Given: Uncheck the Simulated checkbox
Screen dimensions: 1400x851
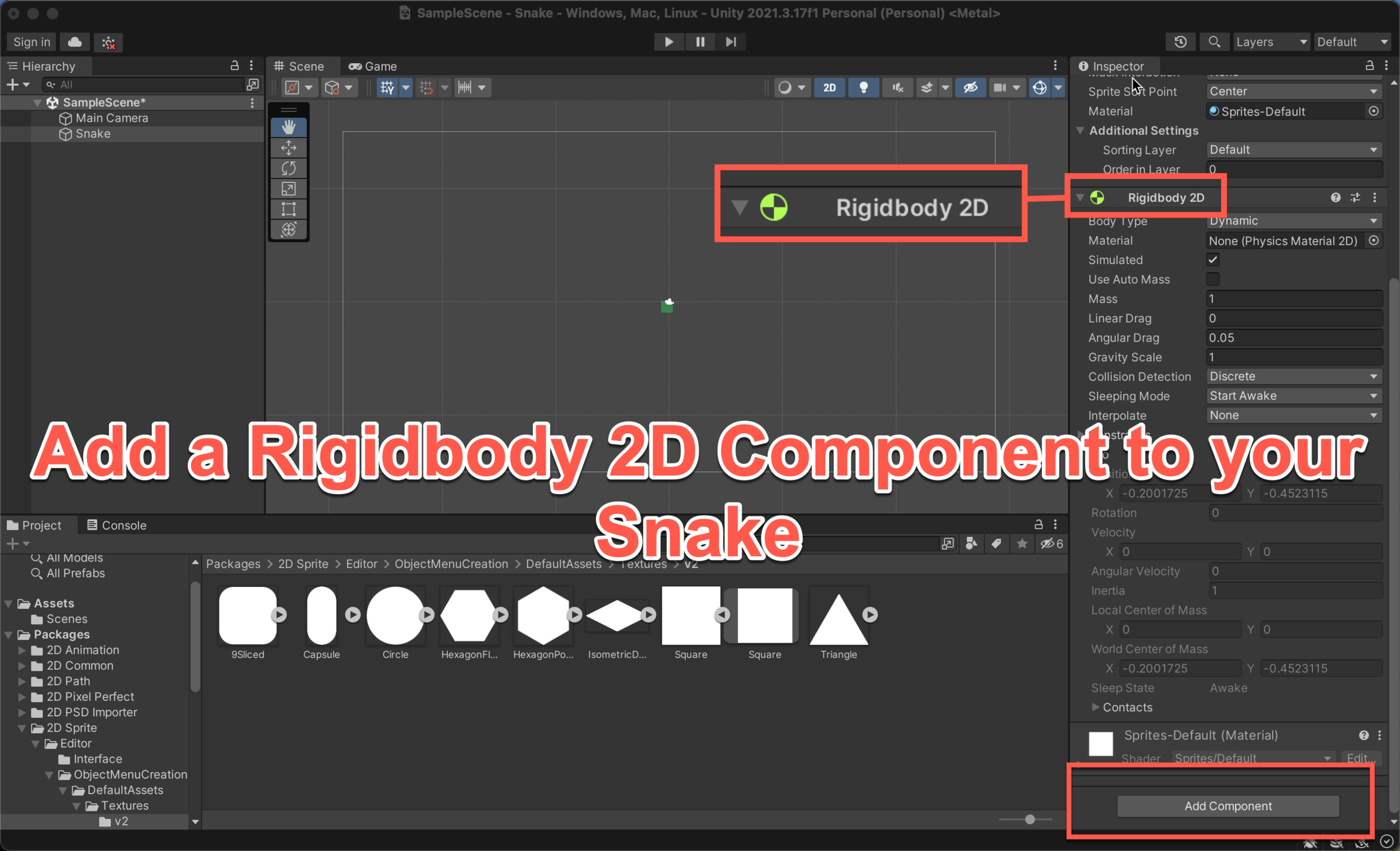Looking at the screenshot, I should click(1212, 260).
